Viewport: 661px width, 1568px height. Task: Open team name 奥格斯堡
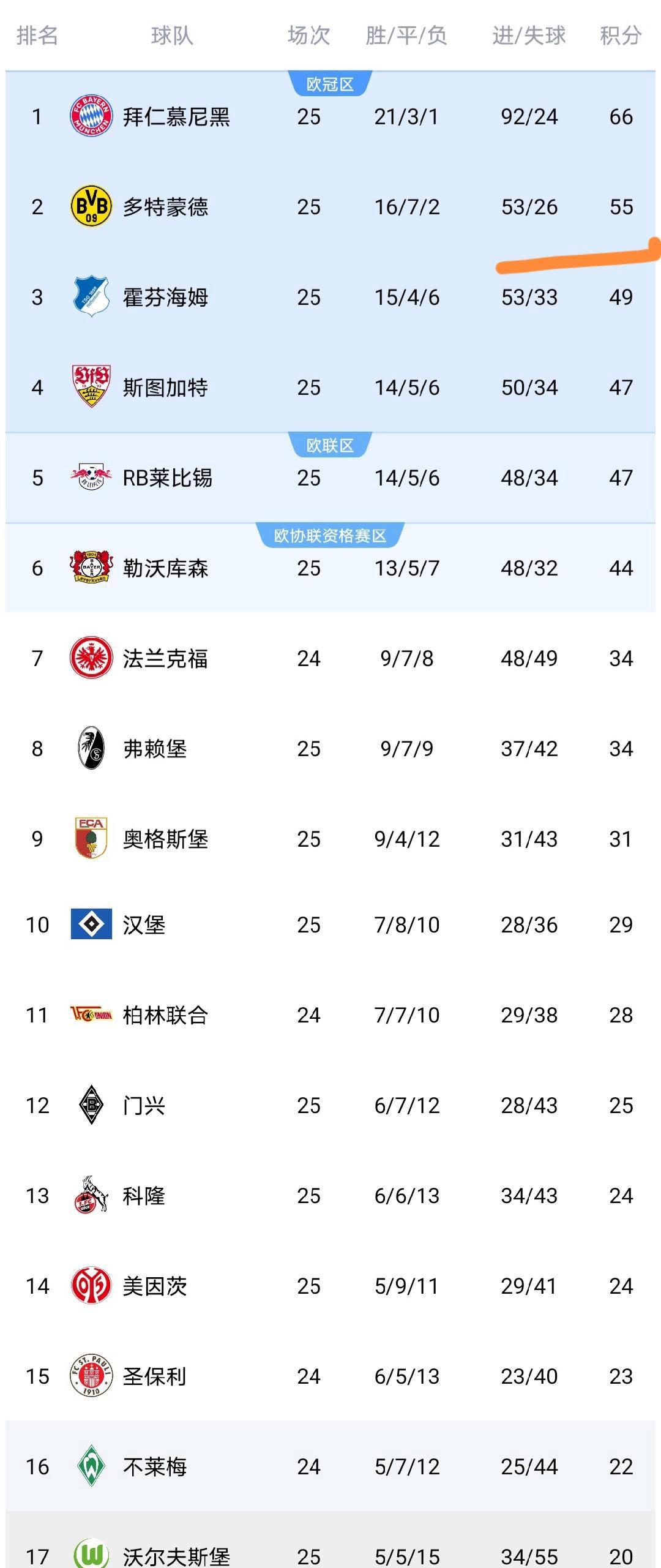pyautogui.click(x=165, y=839)
